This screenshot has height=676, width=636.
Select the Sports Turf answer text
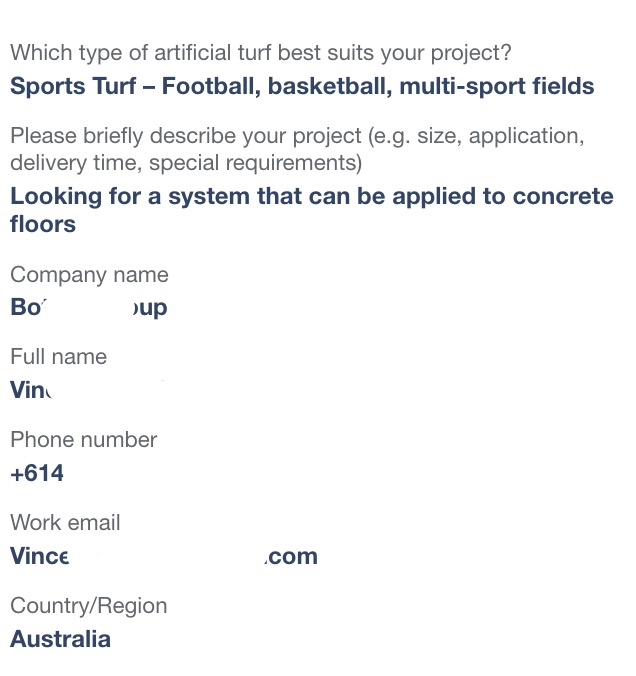tap(302, 86)
